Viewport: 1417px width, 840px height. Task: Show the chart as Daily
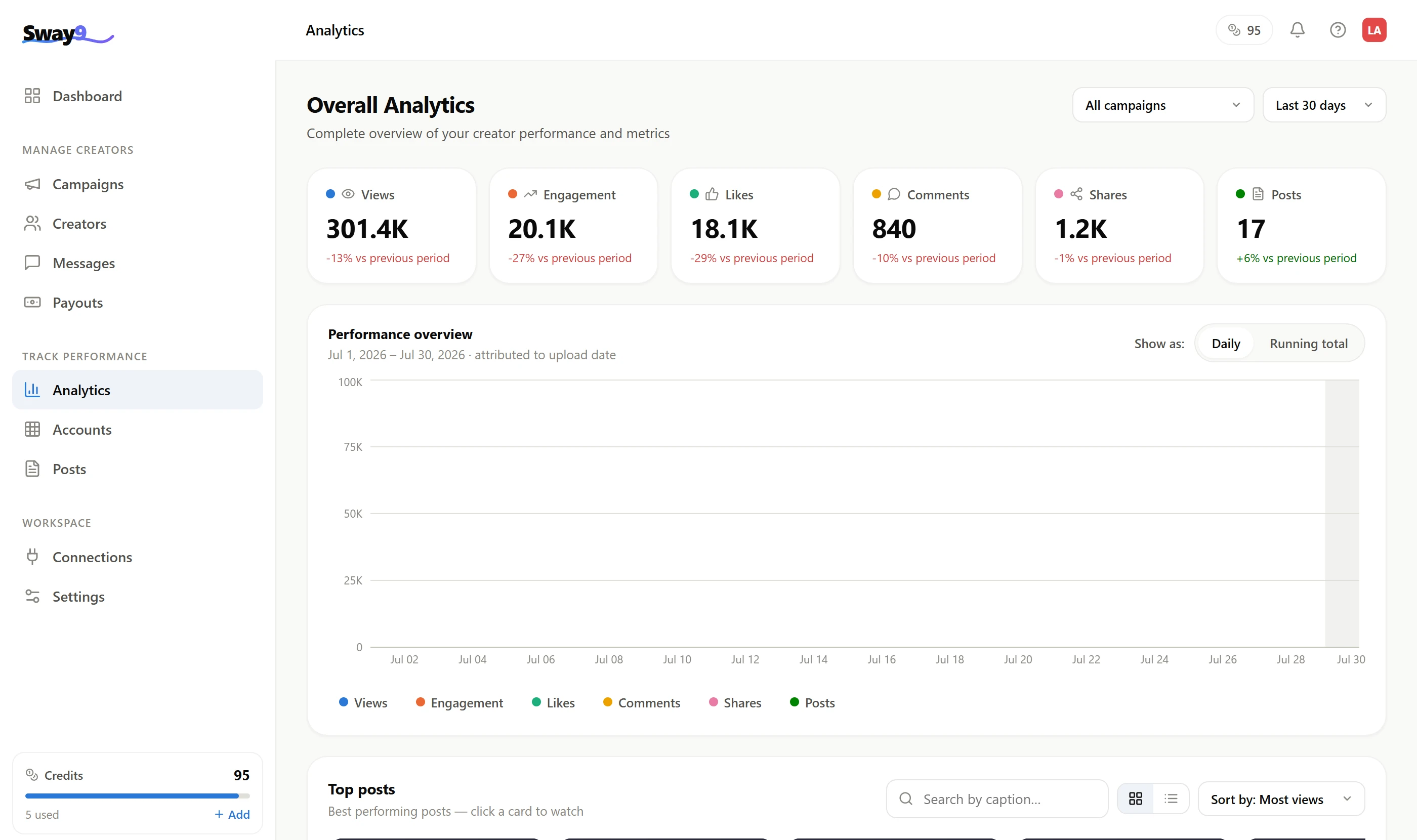[x=1226, y=344]
